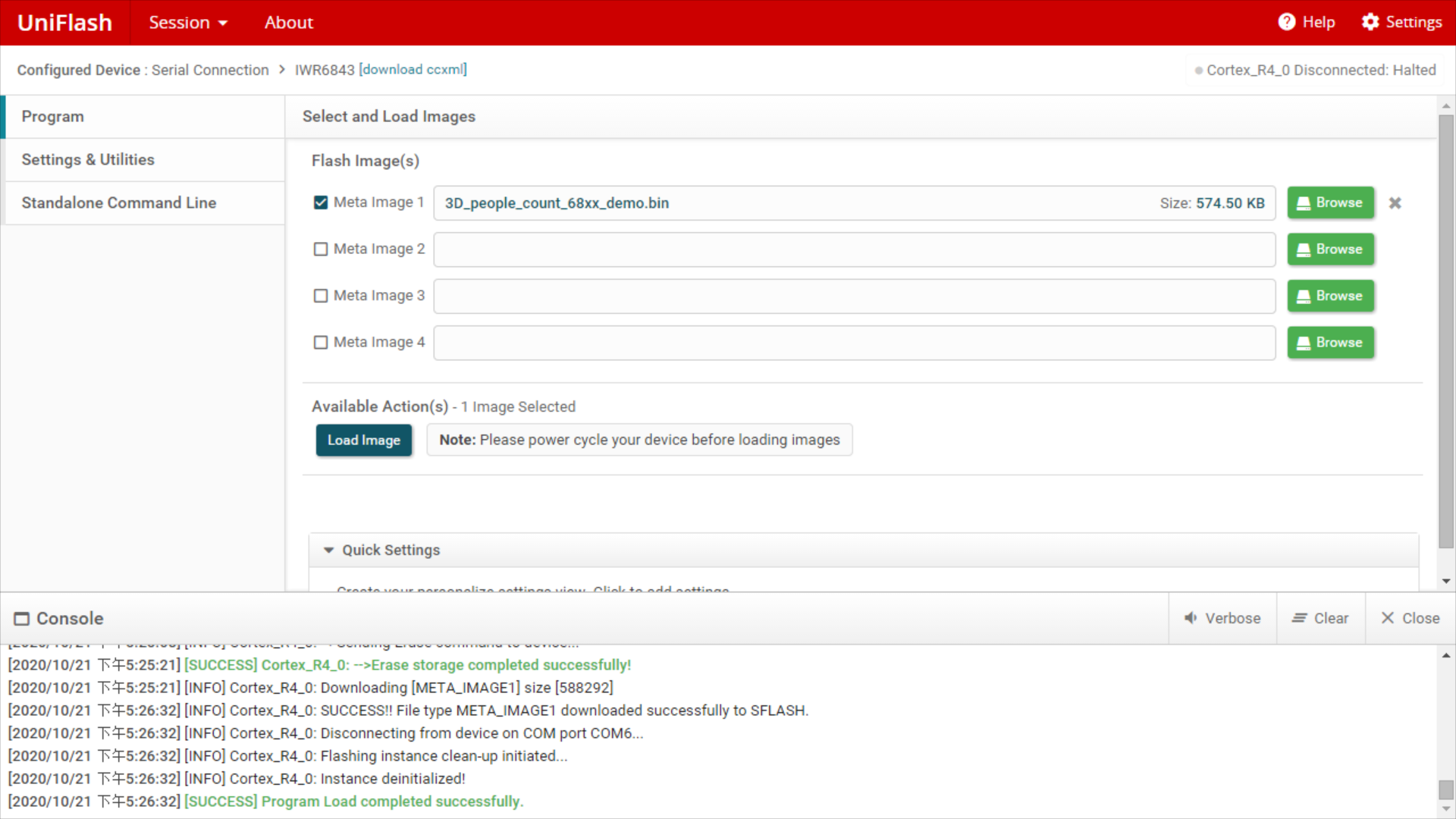Check the Meta Image 4 checkbox
This screenshot has width=1456, height=819.
point(321,343)
